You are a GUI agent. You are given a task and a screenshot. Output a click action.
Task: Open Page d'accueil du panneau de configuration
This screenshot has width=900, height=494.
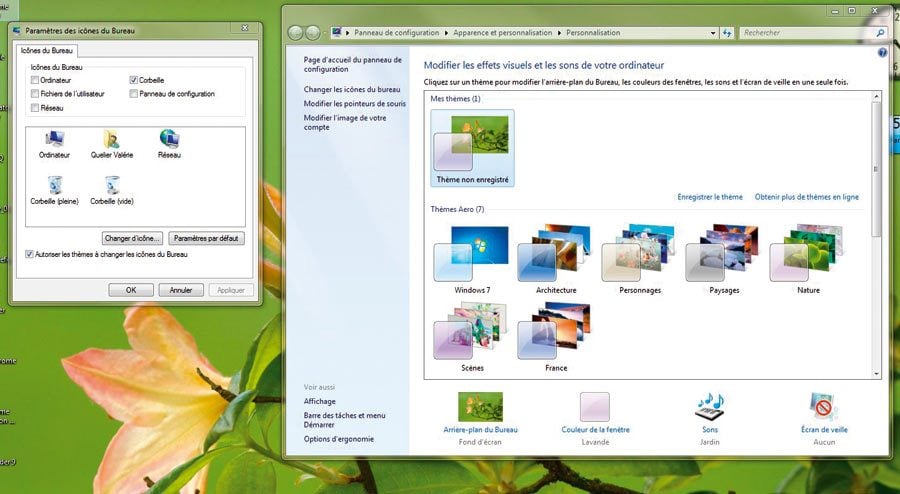[x=352, y=64]
